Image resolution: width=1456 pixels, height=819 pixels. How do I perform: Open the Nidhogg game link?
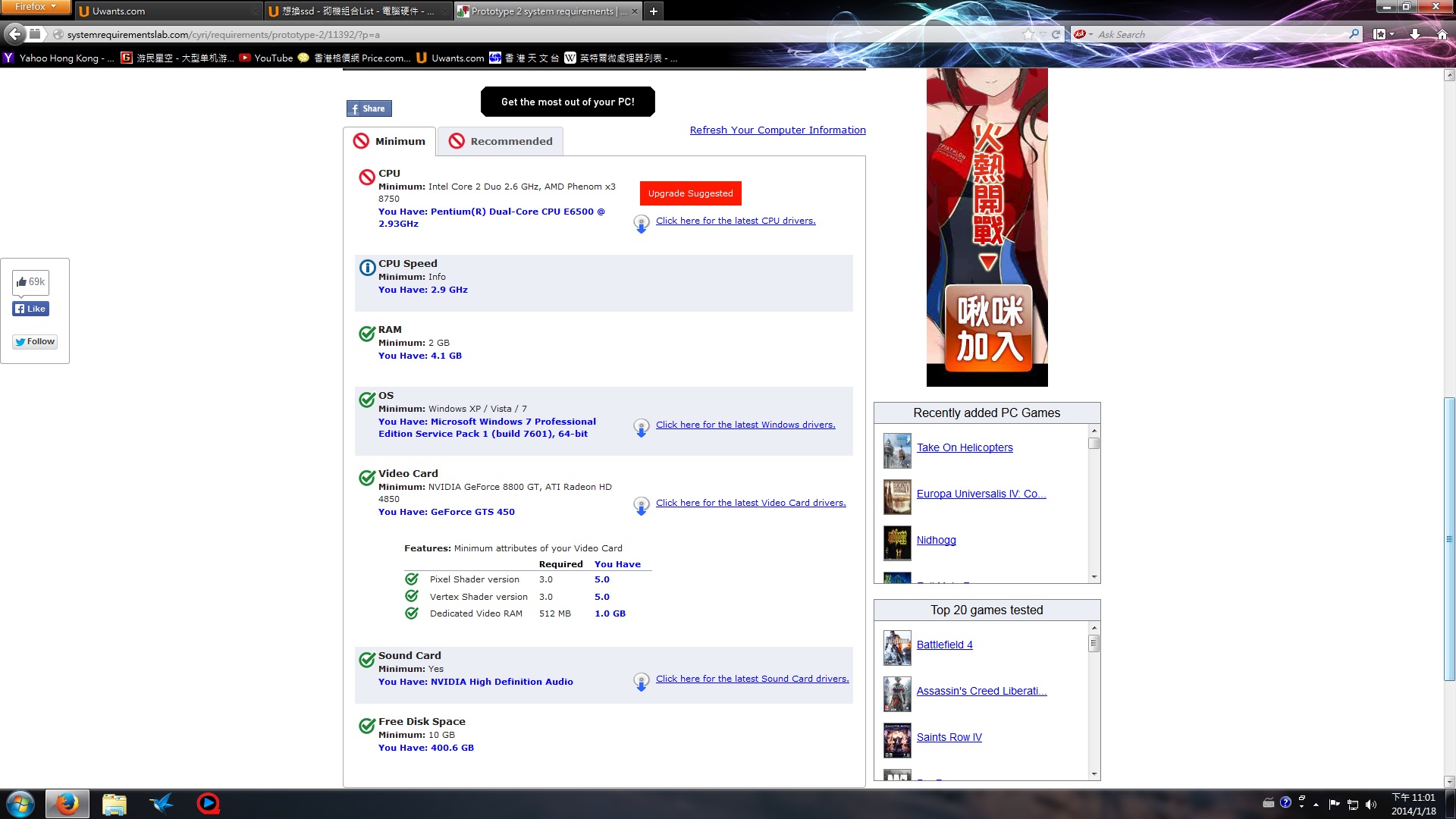(x=936, y=540)
